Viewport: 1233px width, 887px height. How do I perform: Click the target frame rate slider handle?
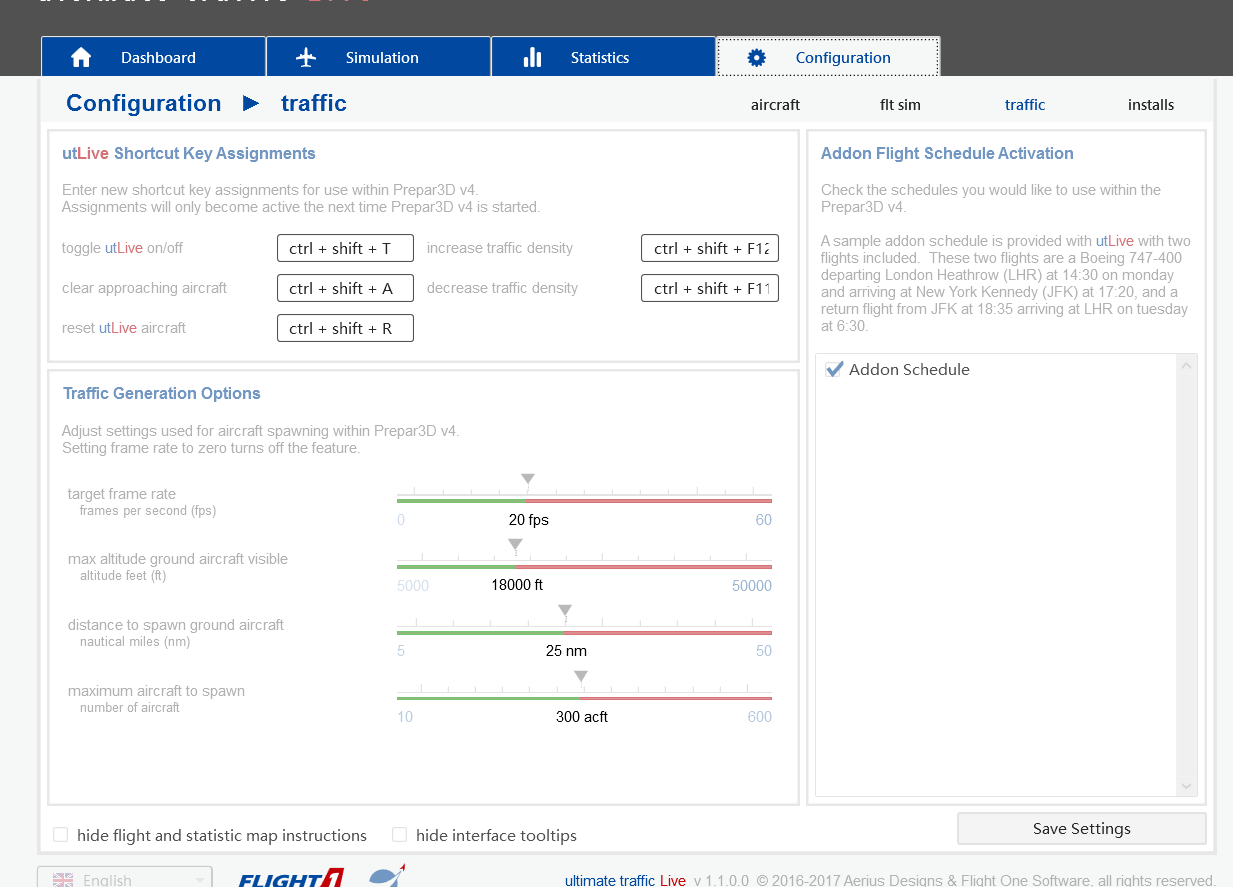(528, 480)
